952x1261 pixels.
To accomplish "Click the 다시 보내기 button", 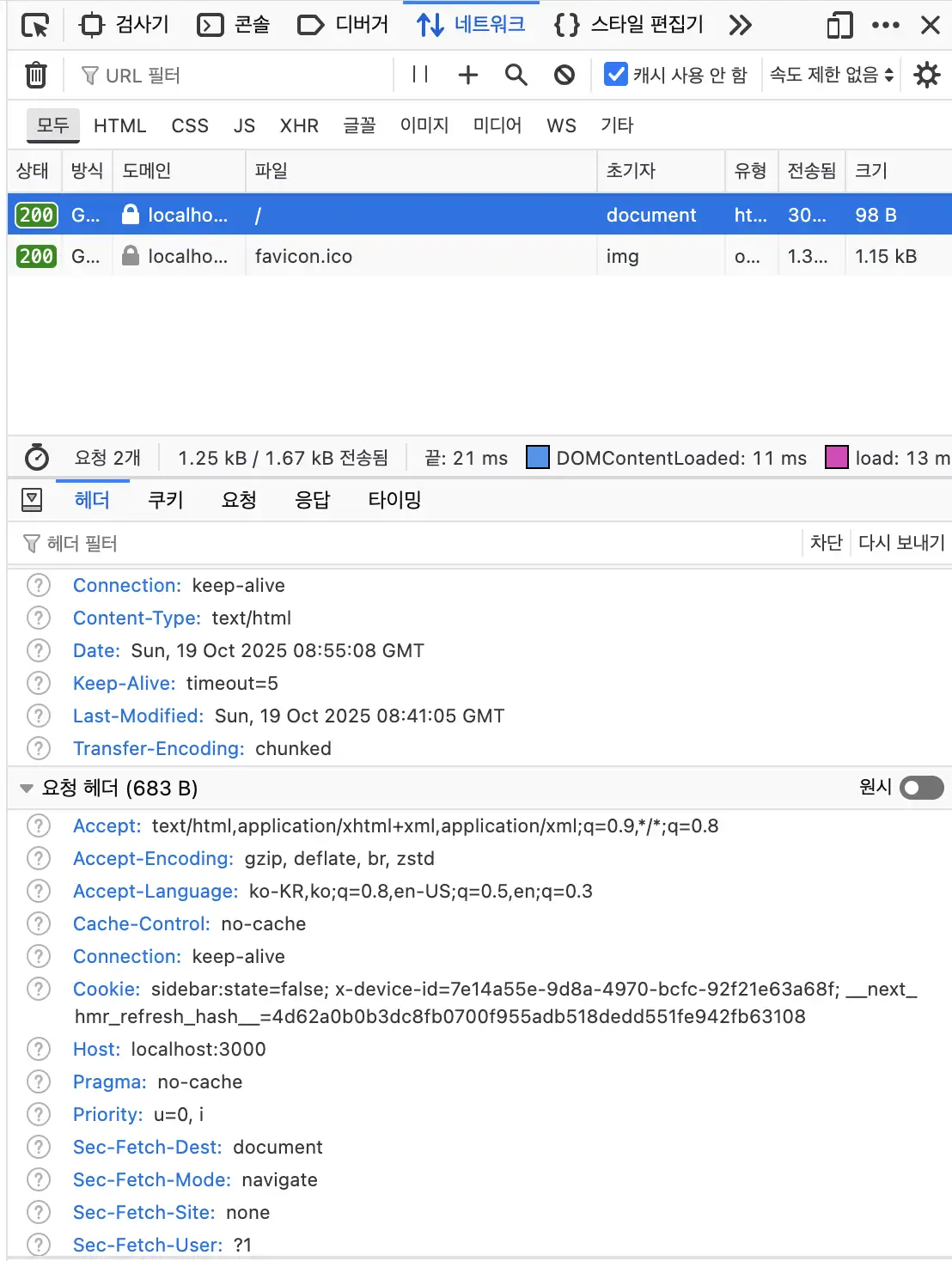I will (x=900, y=543).
